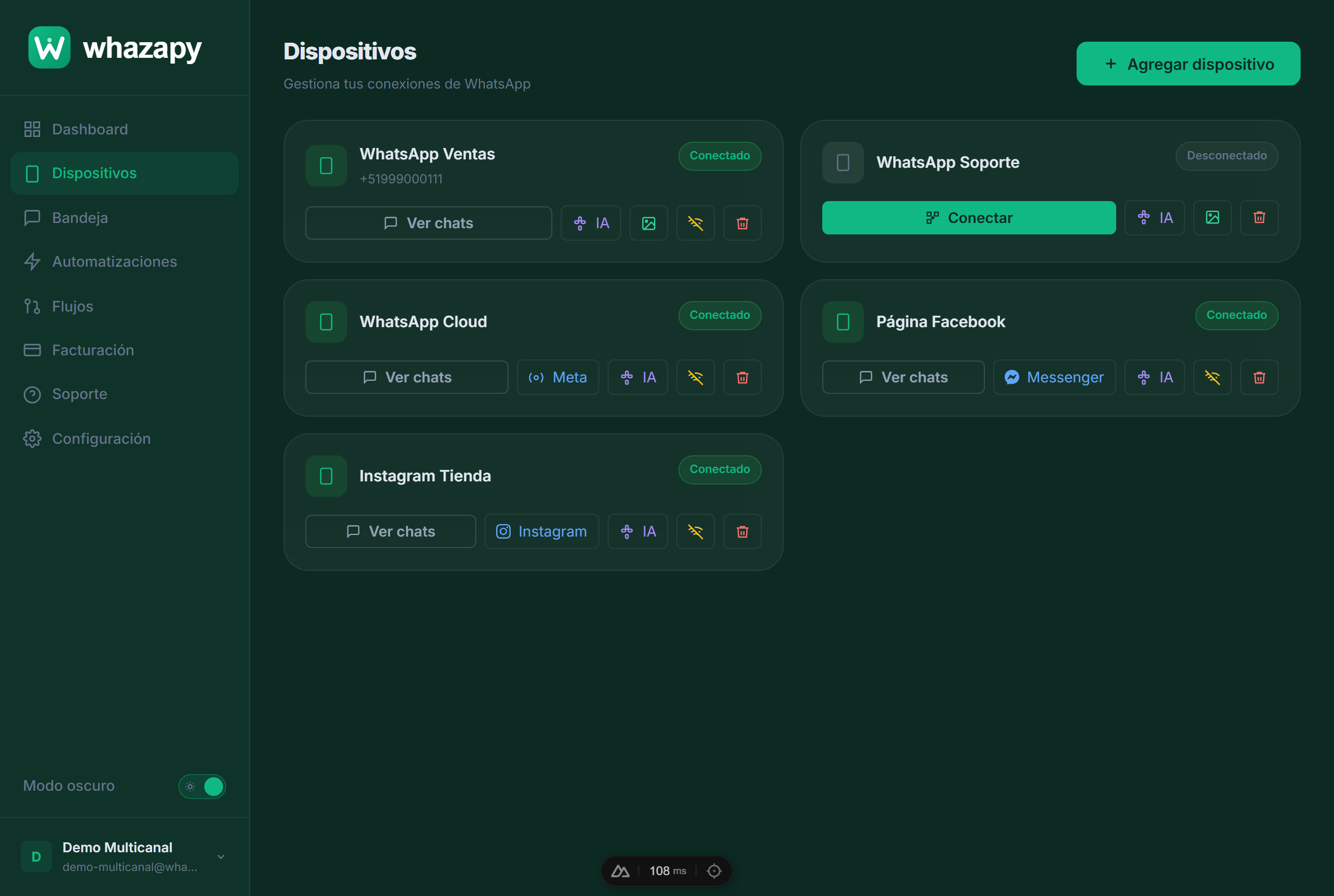Click the Desconectado badge on WhatsApp Soporte
Image resolution: width=1334 pixels, height=896 pixels.
[1227, 156]
